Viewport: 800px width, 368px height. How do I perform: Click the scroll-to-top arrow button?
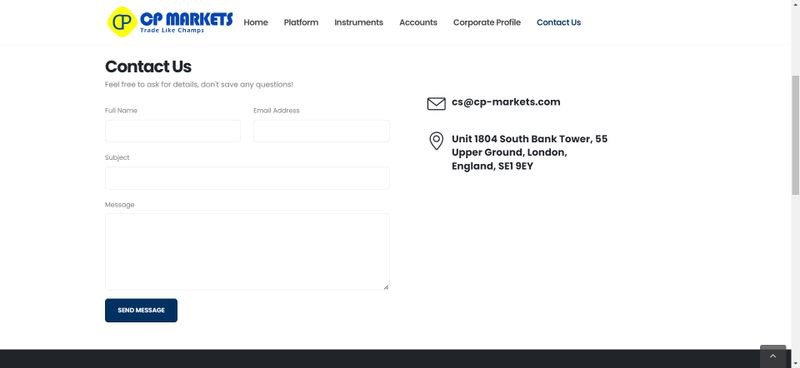(772, 356)
